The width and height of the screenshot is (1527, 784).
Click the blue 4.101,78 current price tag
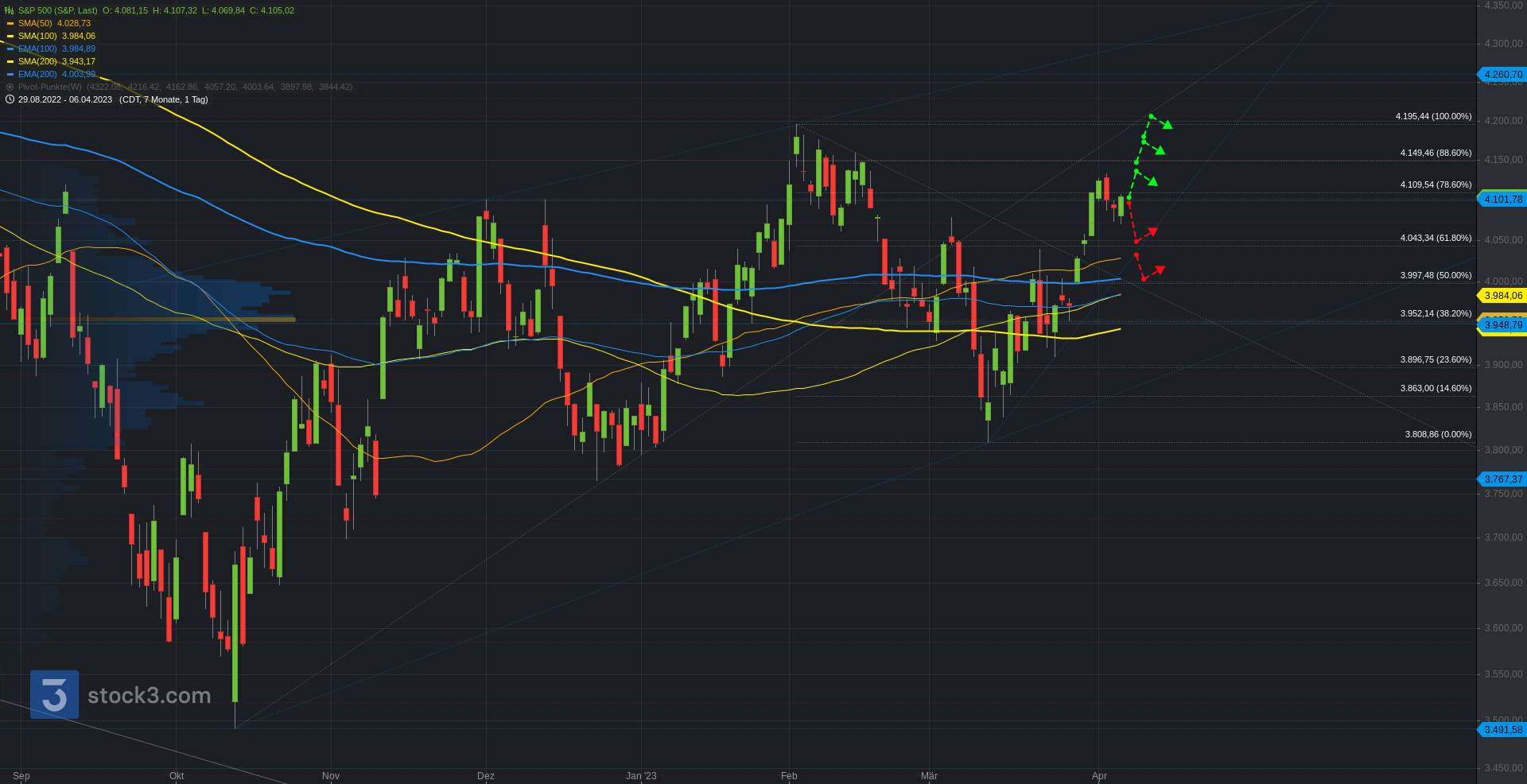1502,200
